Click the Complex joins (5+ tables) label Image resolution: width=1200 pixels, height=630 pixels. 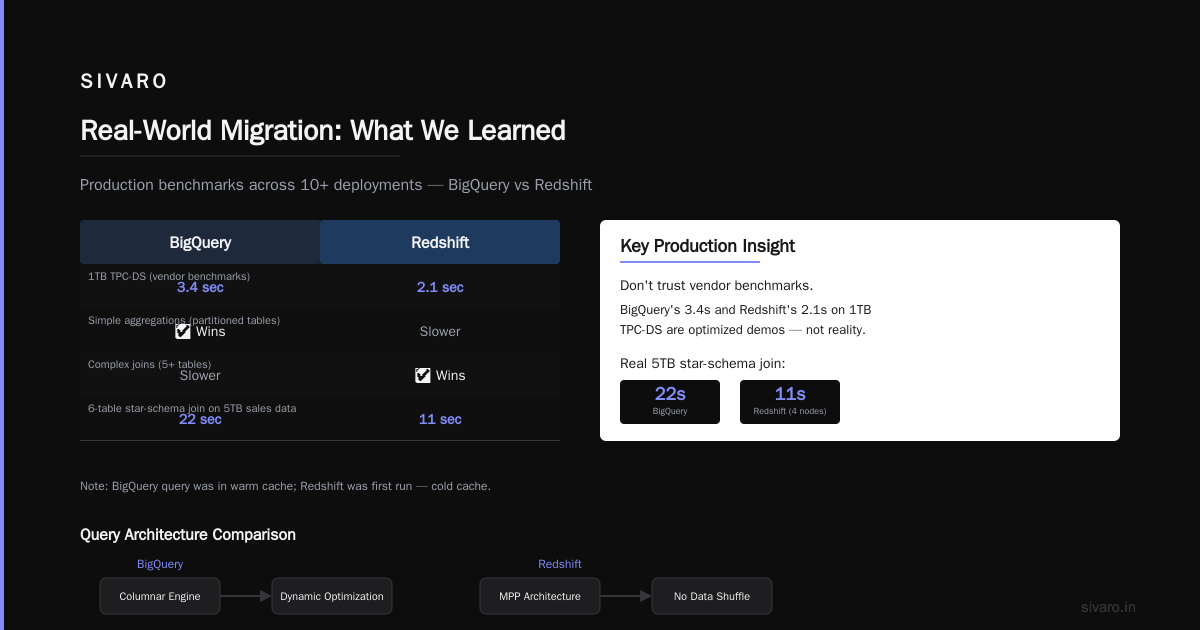150,364
